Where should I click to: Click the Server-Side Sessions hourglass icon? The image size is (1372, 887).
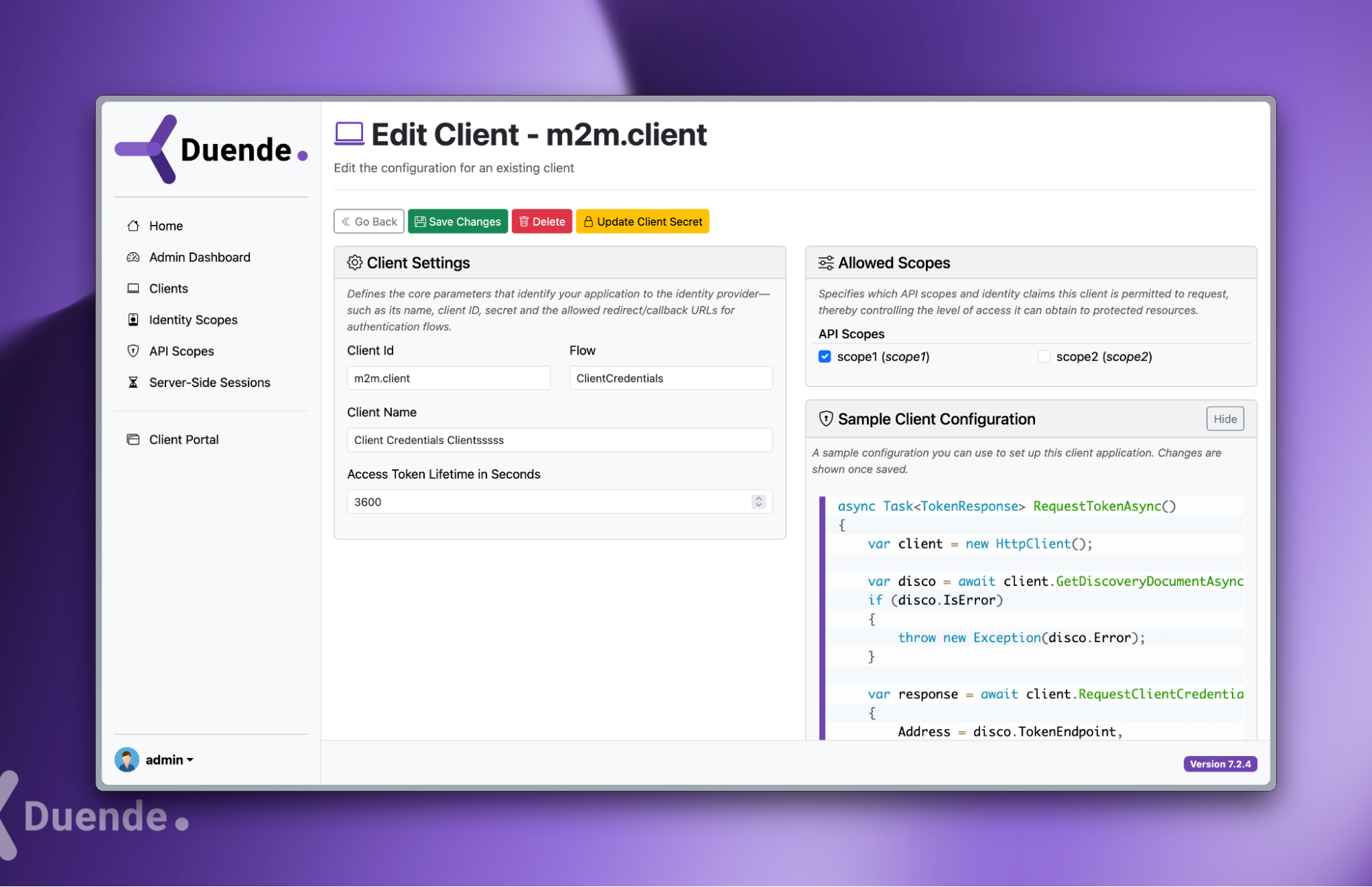point(133,382)
